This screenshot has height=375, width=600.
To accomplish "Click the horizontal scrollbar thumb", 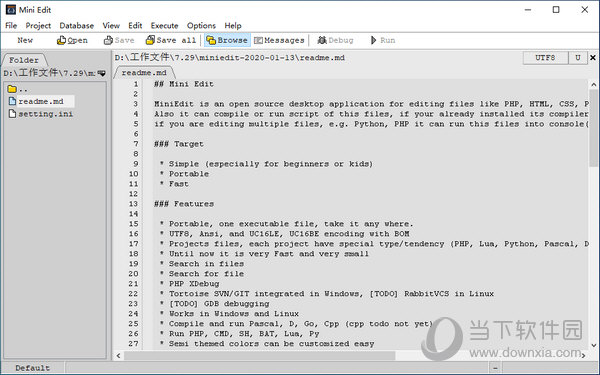I will click(x=259, y=355).
